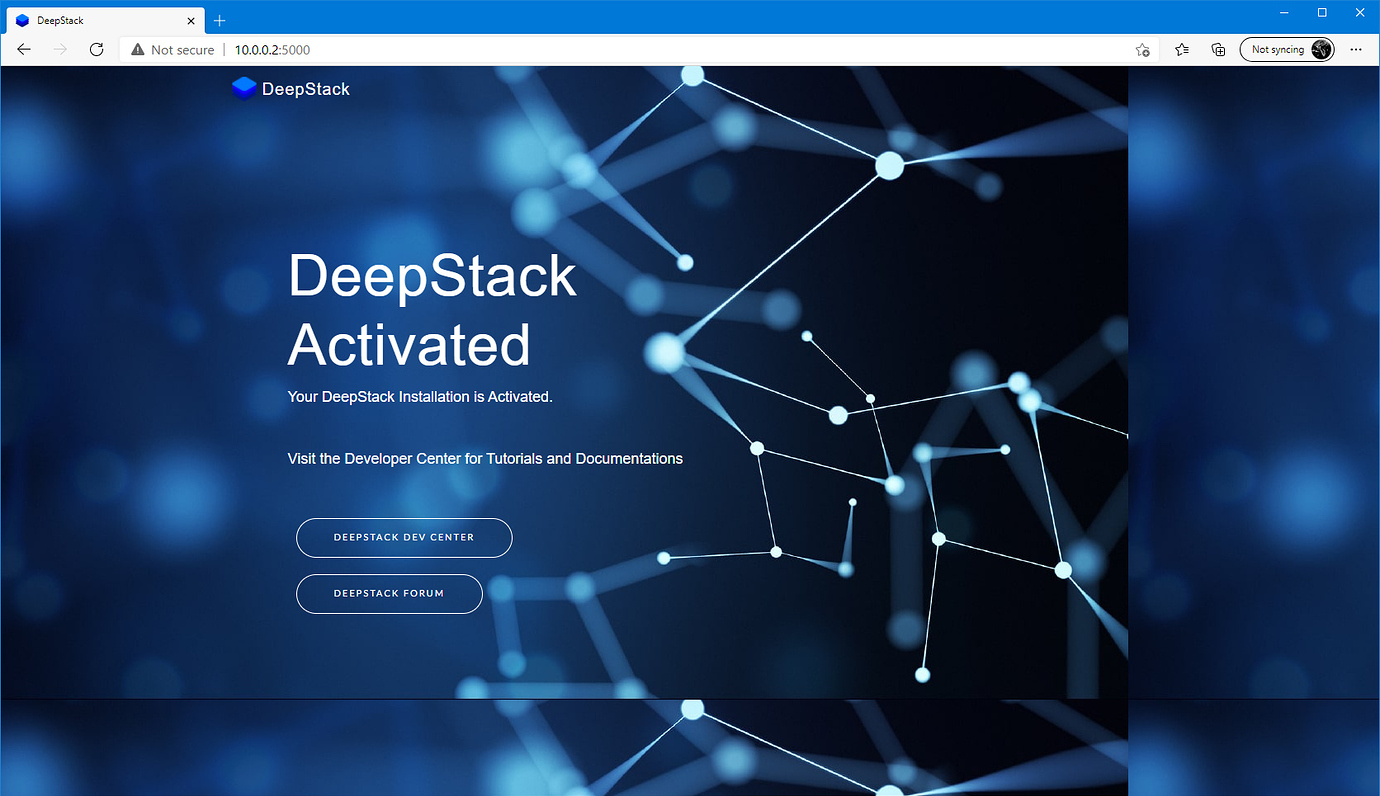Open a new browser tab
The height and width of the screenshot is (796, 1380).
tap(219, 20)
